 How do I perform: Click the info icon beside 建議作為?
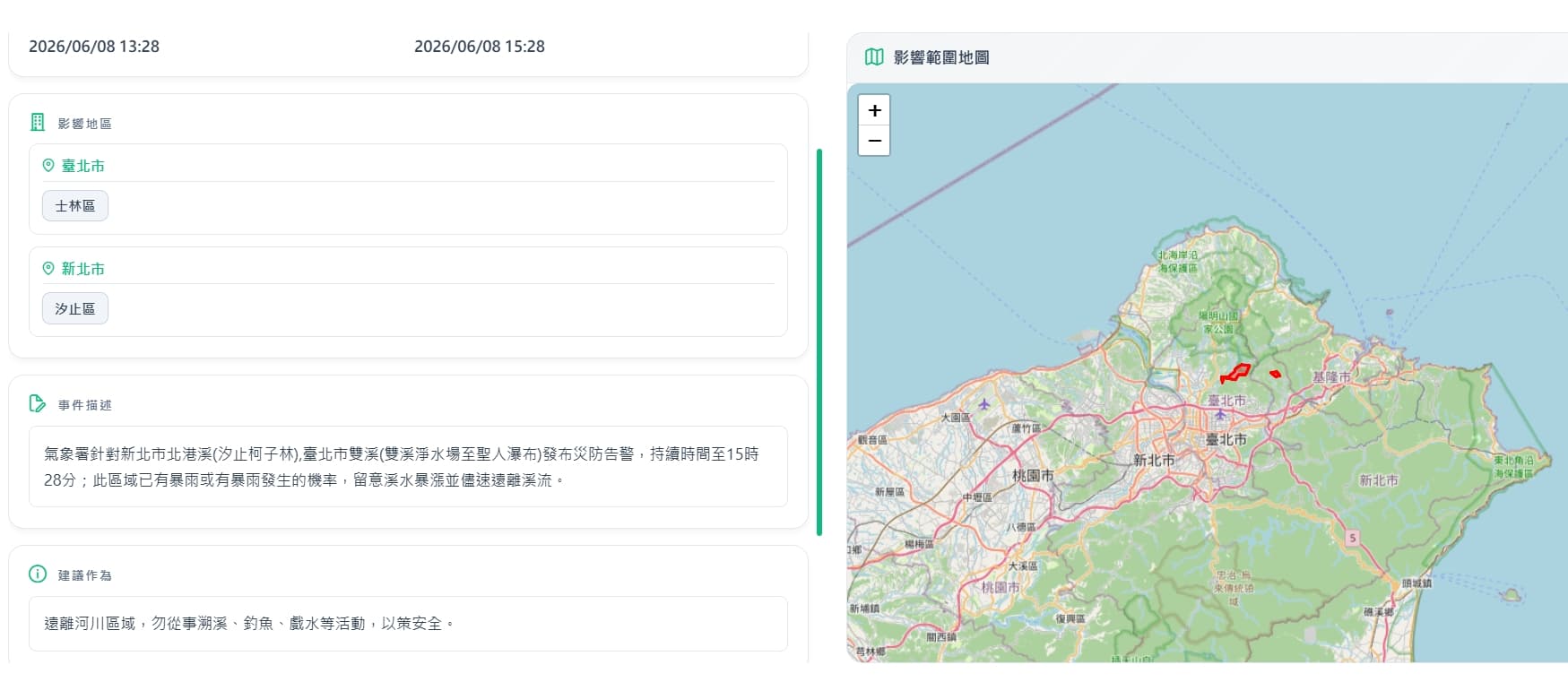pyautogui.click(x=38, y=574)
